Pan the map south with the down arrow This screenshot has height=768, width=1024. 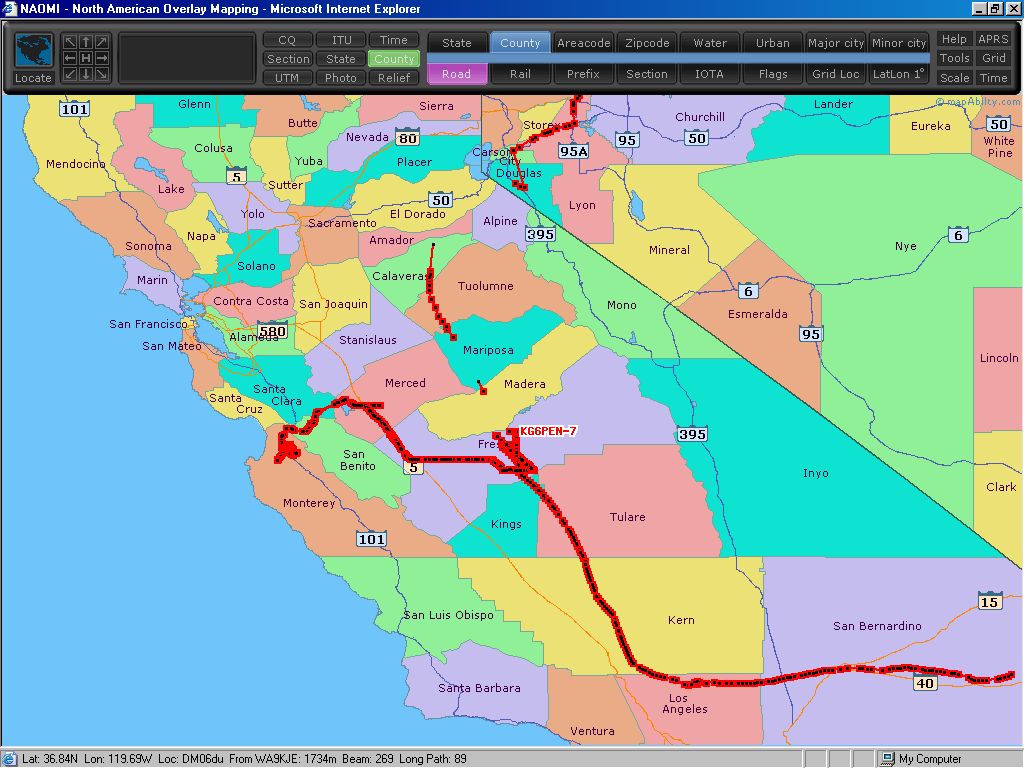86,74
